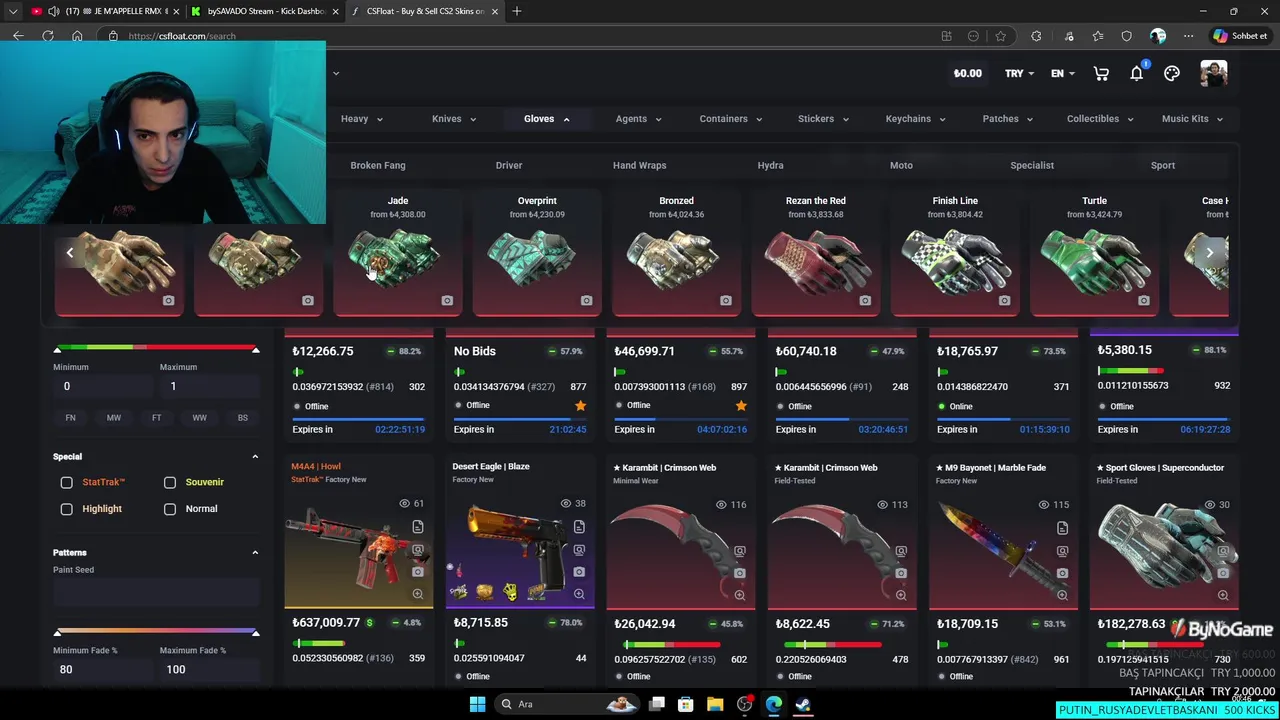This screenshot has height=720, width=1280.
Task: Open Steam from the taskbar
Action: [803, 704]
